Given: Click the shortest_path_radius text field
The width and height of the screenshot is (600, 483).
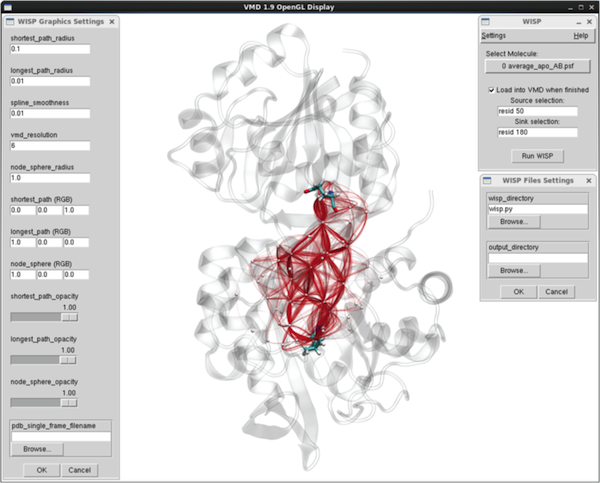Looking at the screenshot, I should (50, 48).
